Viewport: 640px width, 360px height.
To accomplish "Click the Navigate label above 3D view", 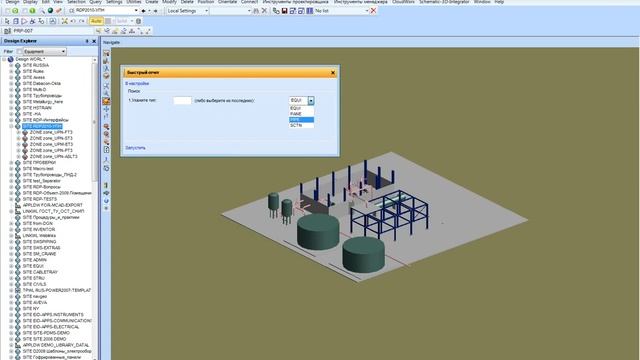I will click(111, 42).
